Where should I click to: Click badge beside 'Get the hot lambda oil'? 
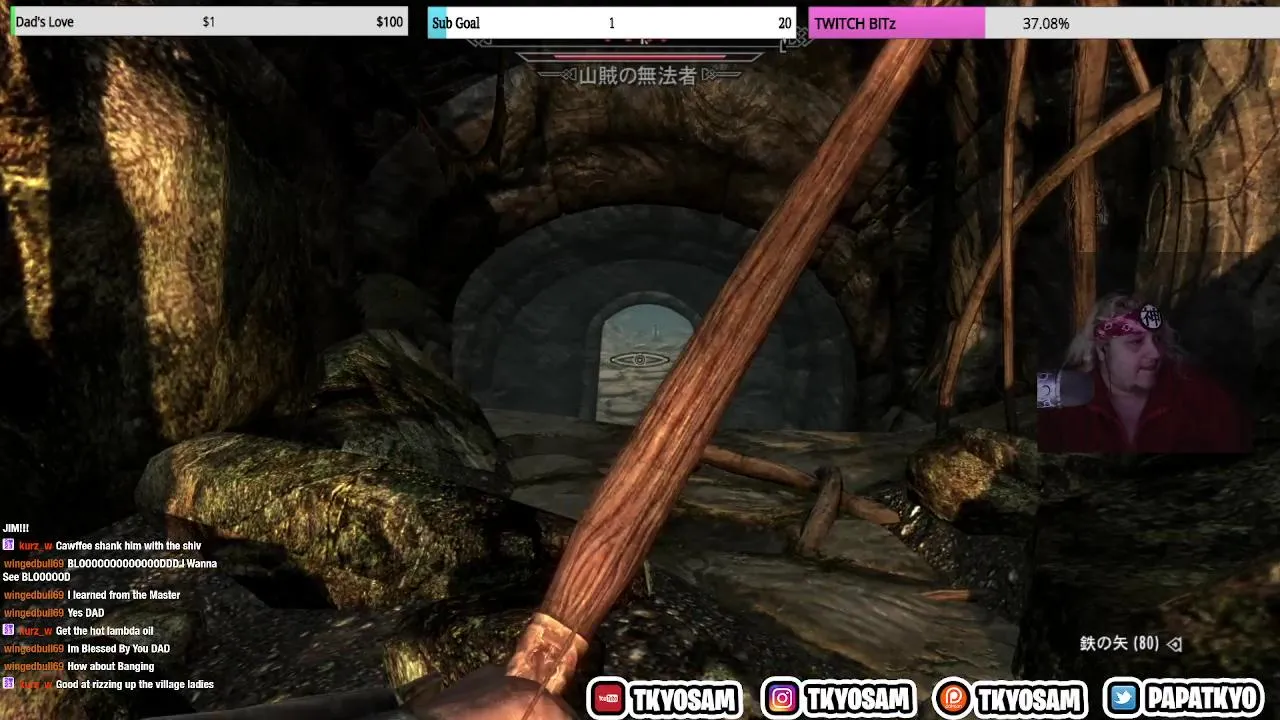[x=9, y=631]
